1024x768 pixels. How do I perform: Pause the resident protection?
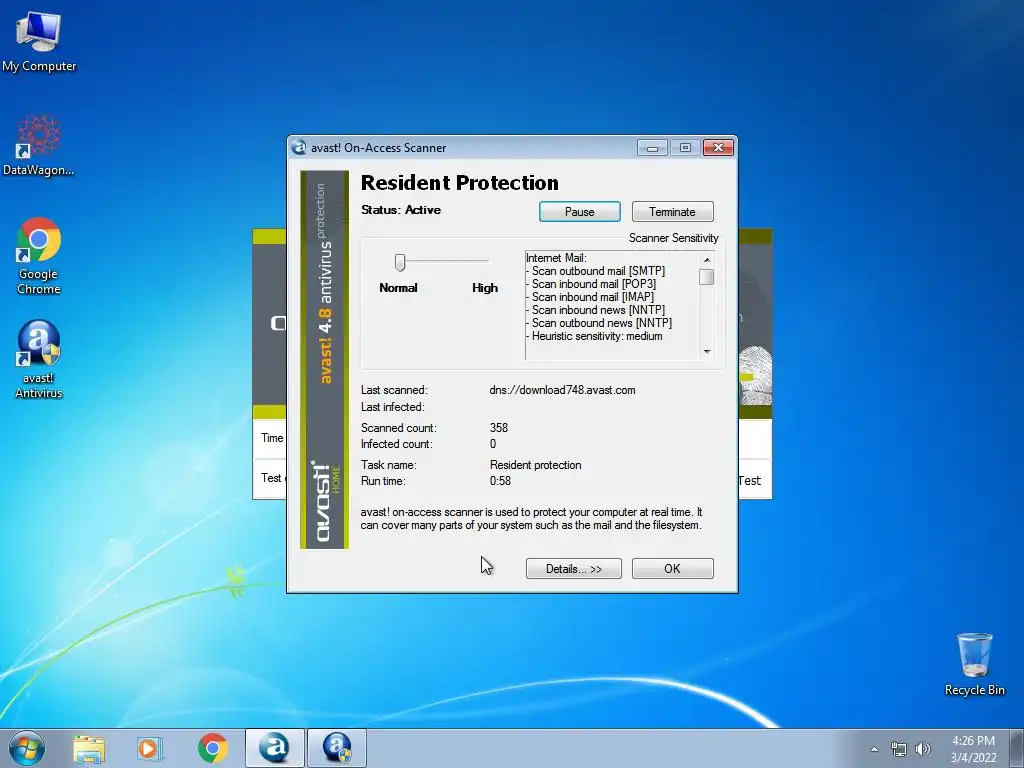580,212
